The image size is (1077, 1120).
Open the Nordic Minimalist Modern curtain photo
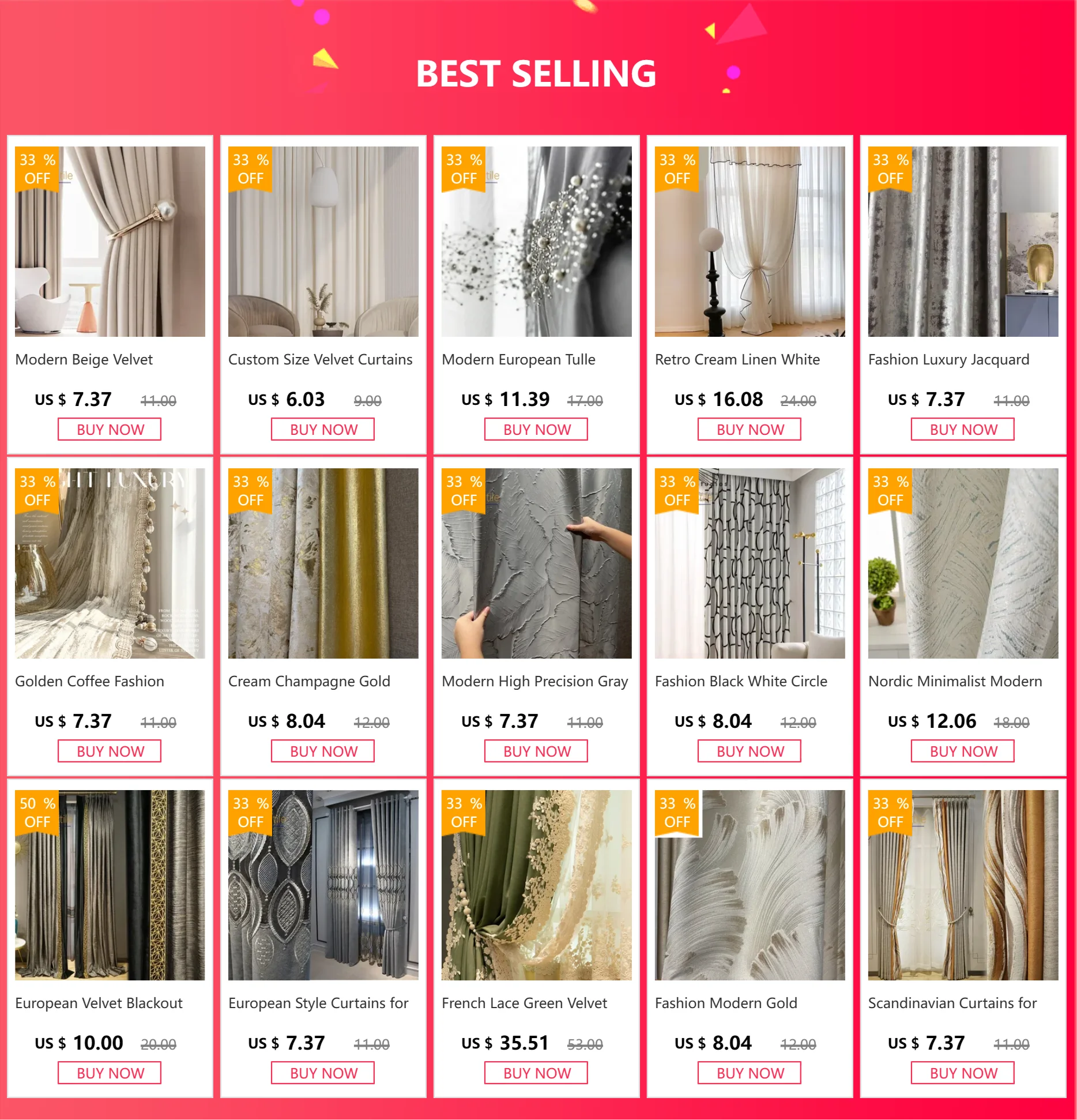[963, 563]
